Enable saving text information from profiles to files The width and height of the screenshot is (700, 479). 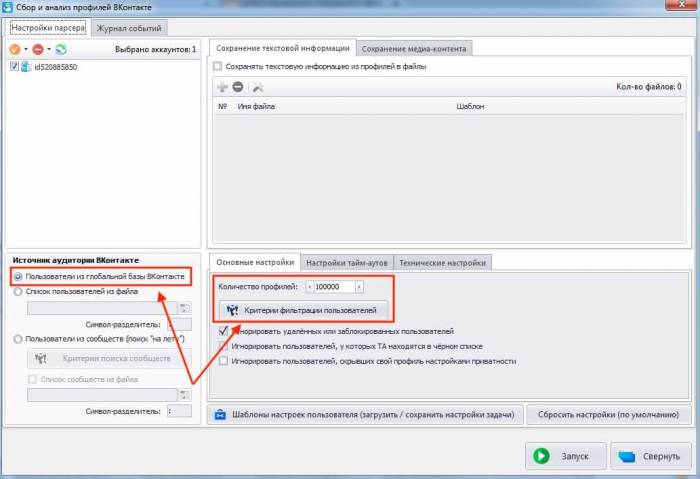pyautogui.click(x=218, y=67)
